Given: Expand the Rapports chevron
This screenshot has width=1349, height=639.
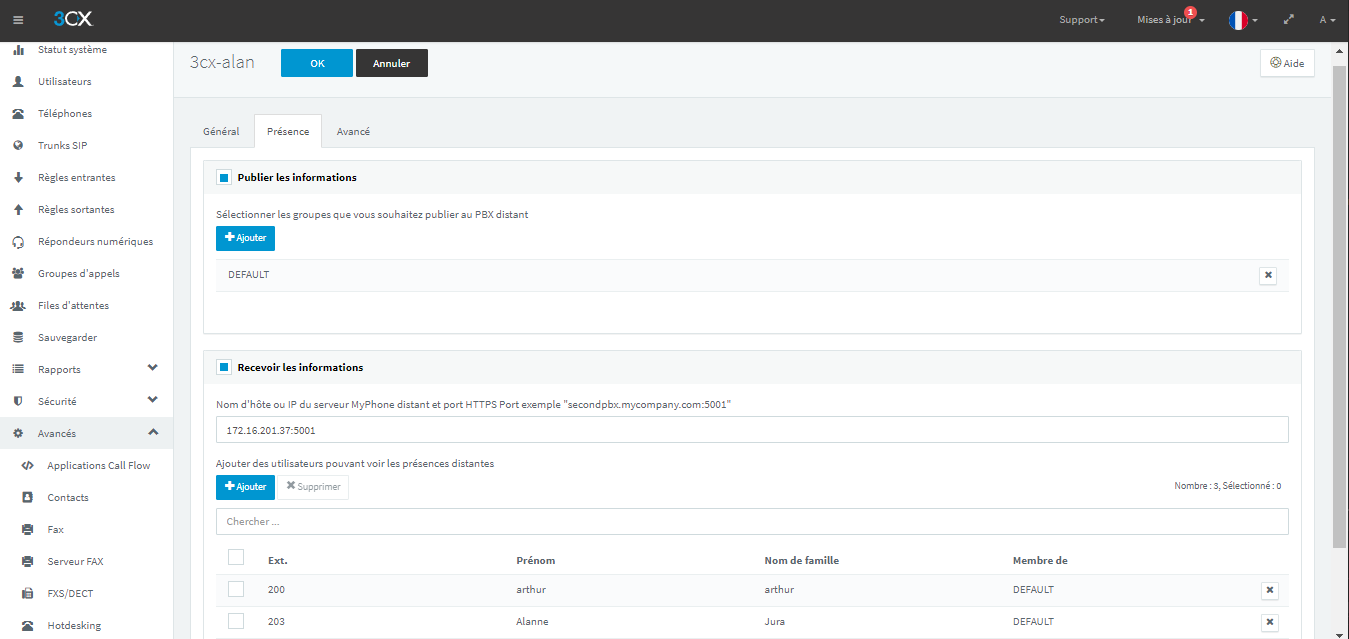Looking at the screenshot, I should (x=153, y=368).
